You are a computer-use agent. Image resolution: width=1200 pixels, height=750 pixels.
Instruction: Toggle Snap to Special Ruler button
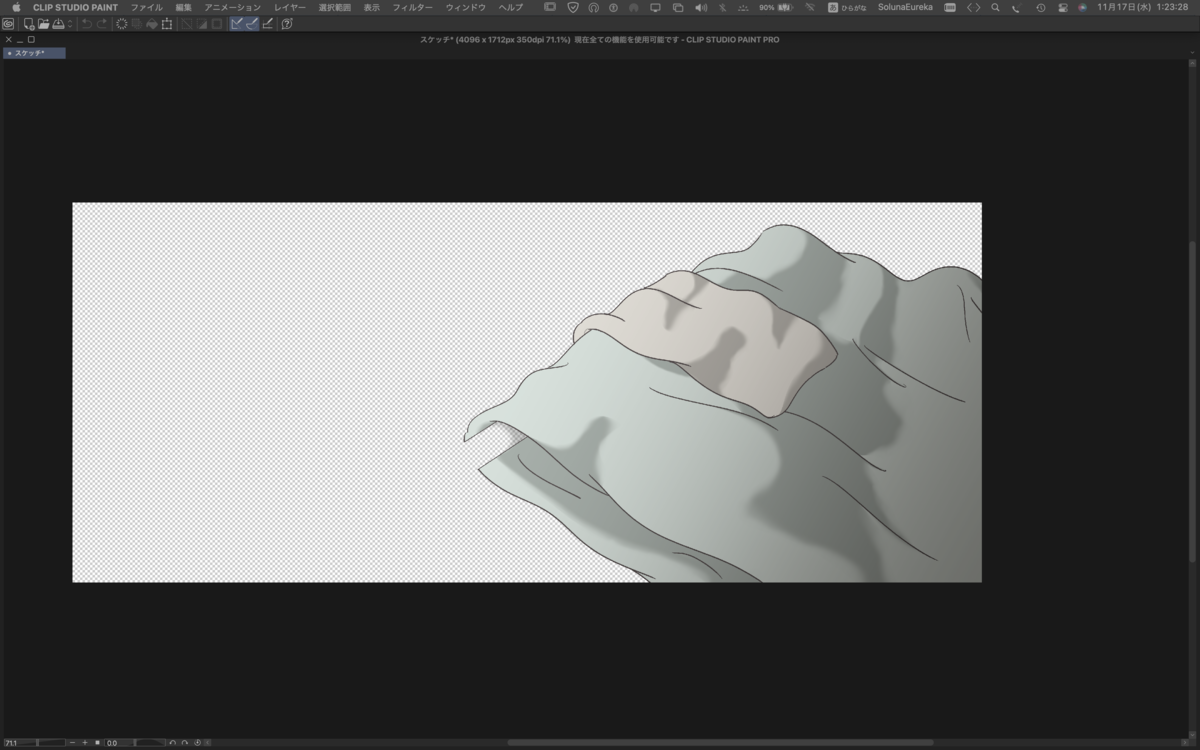252,24
